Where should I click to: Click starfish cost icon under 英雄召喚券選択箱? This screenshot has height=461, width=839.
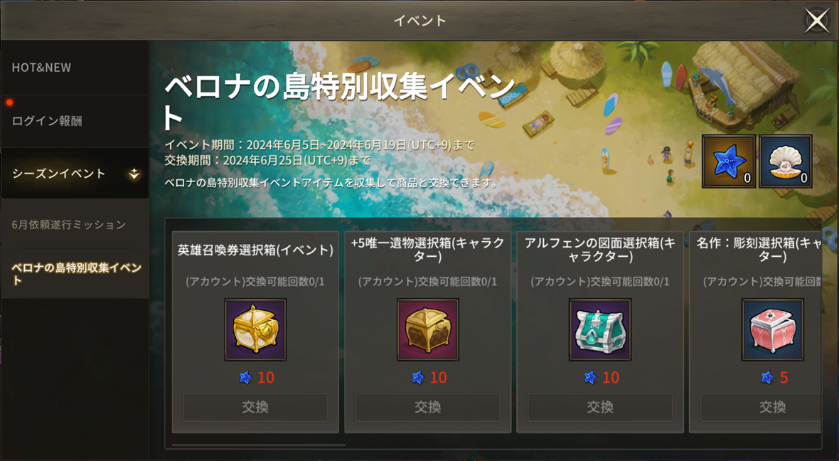coord(245,378)
